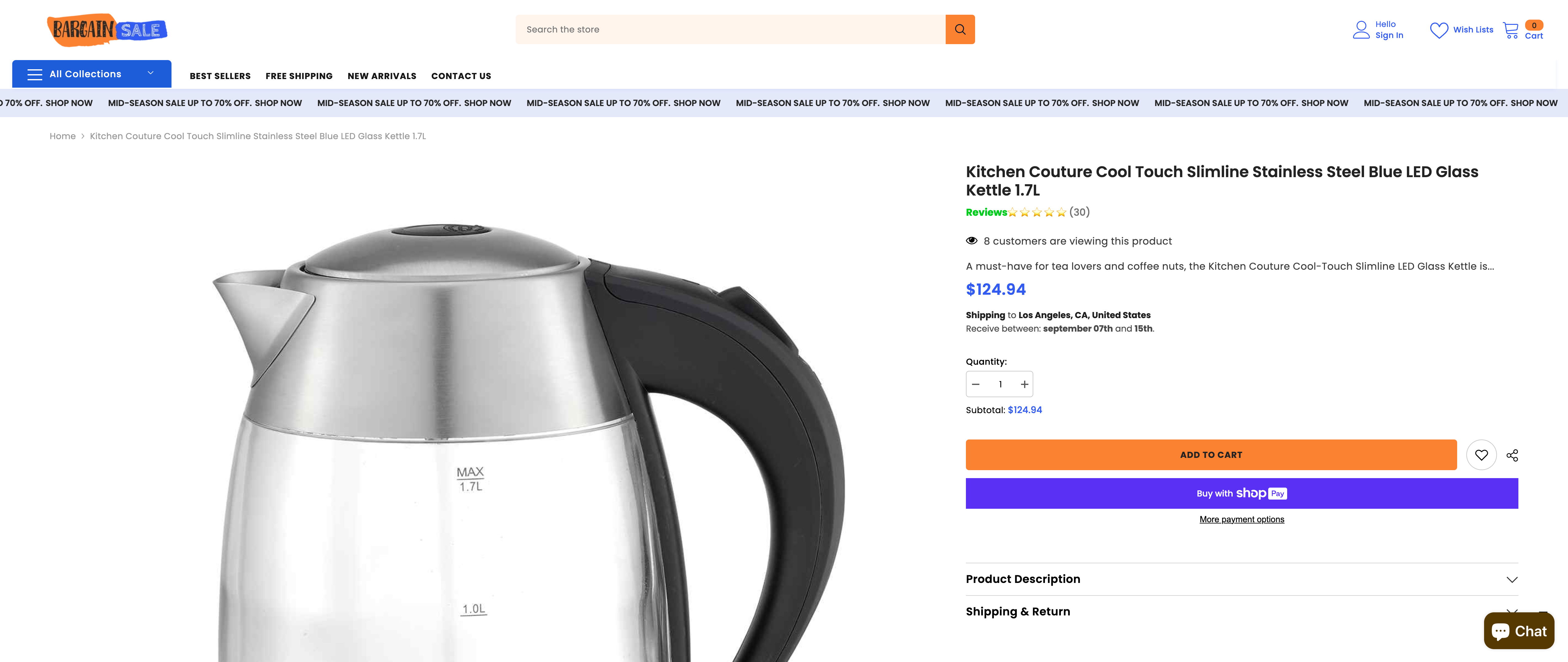Viewport: 1568px width, 662px height.
Task: Increase quantity with the plus stepper
Action: point(1024,384)
